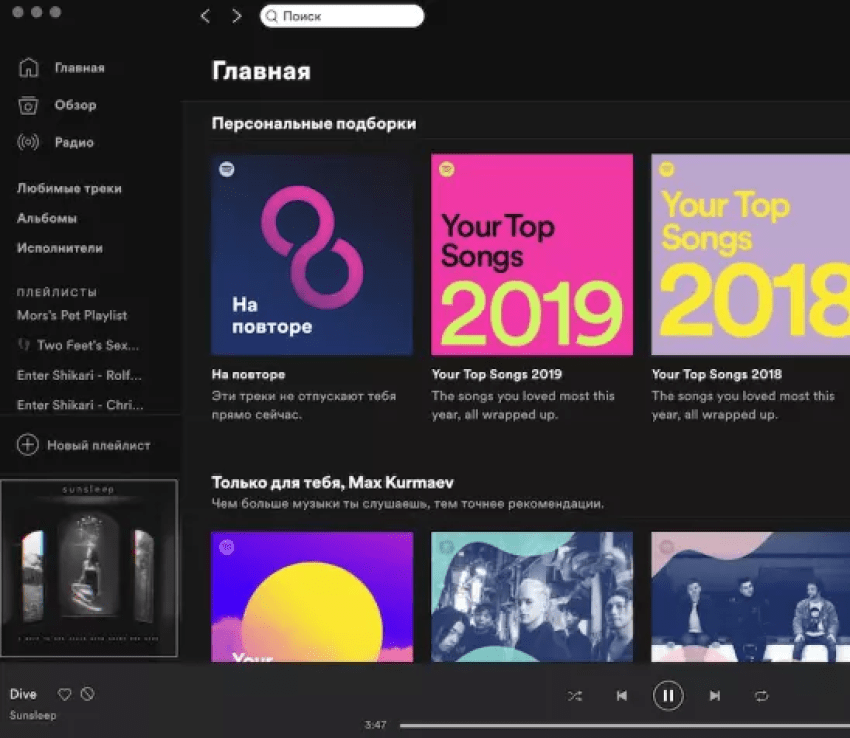Go forward with the right arrow
The image size is (850, 738).
coord(237,16)
